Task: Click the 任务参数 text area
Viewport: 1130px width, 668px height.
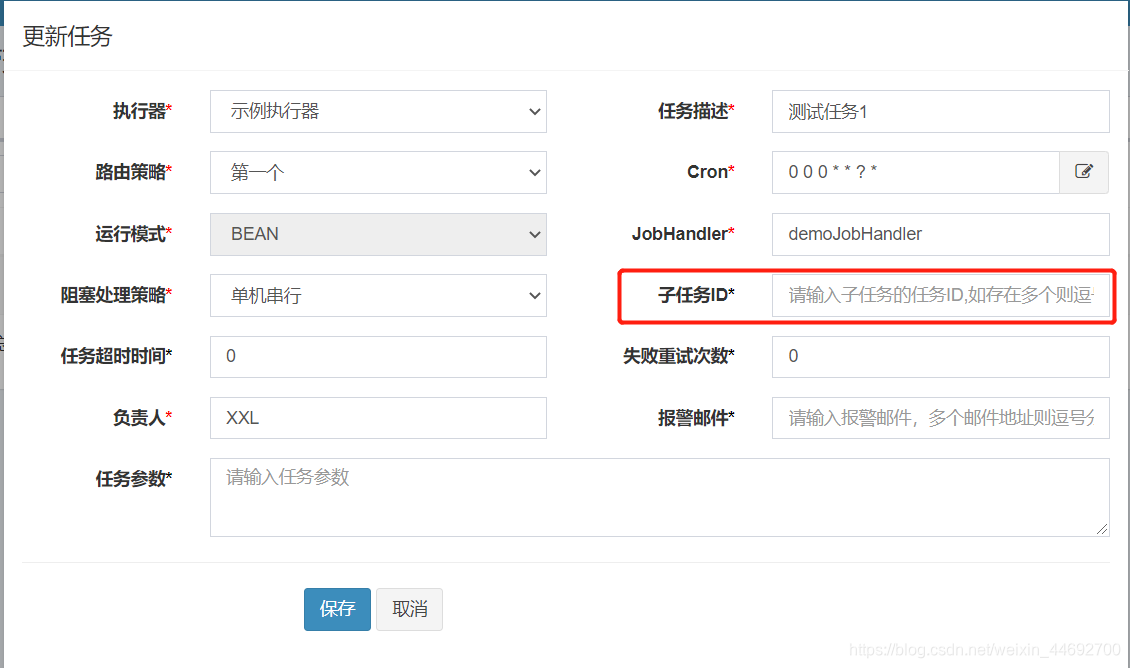Action: pyautogui.click(x=659, y=497)
